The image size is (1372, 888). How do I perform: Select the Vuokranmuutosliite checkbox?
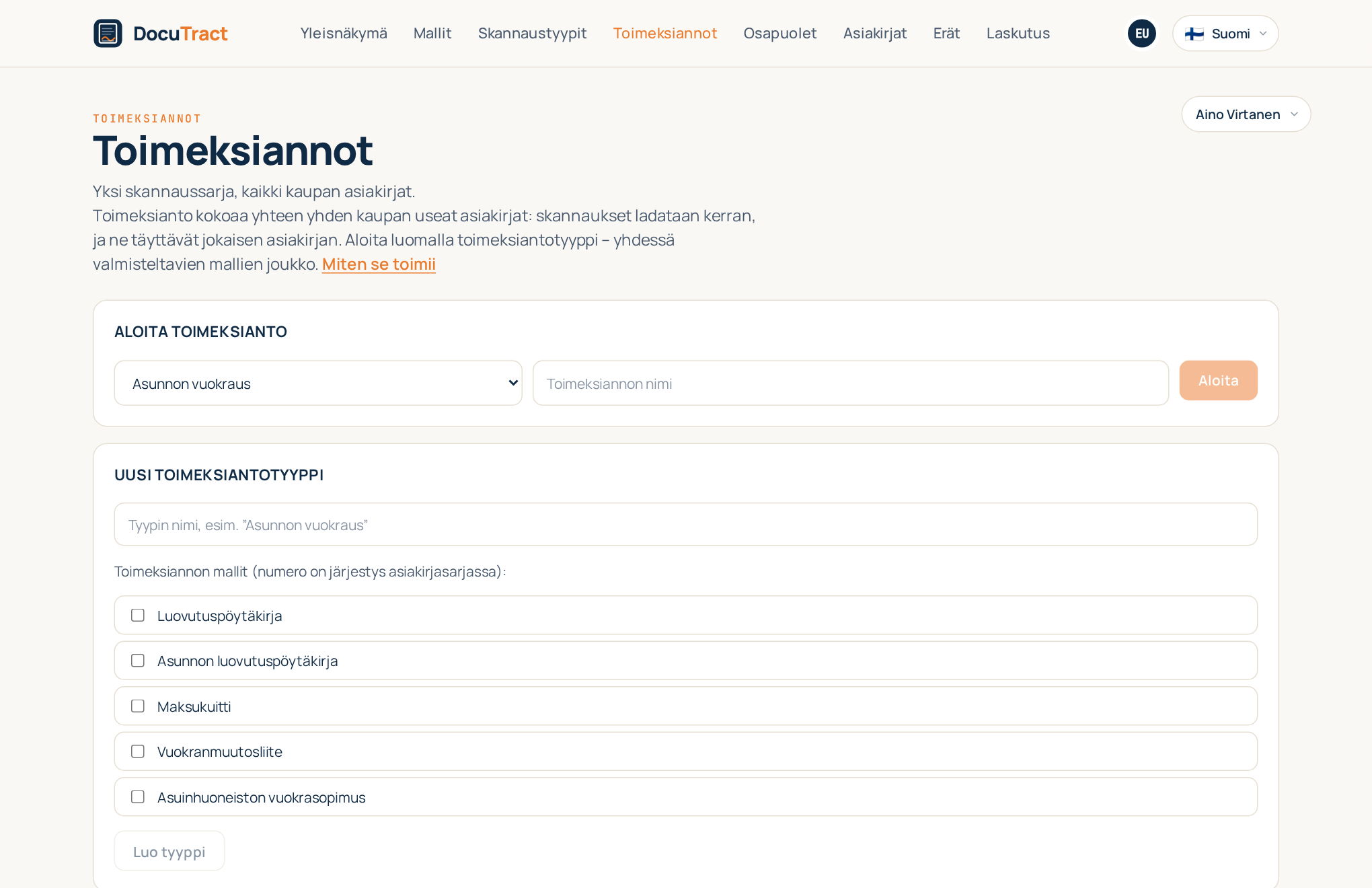pyautogui.click(x=138, y=751)
